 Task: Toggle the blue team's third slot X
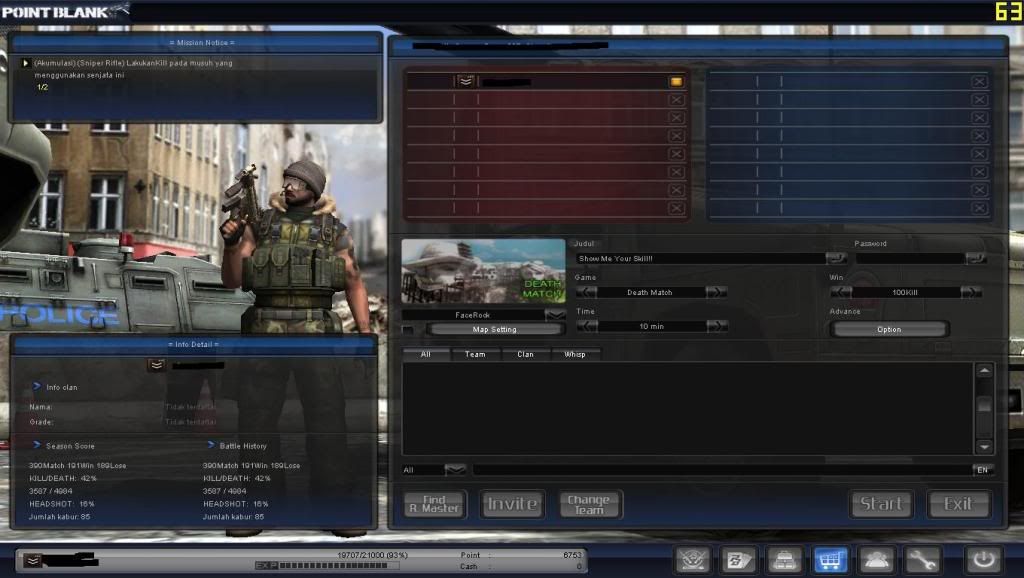click(x=979, y=118)
